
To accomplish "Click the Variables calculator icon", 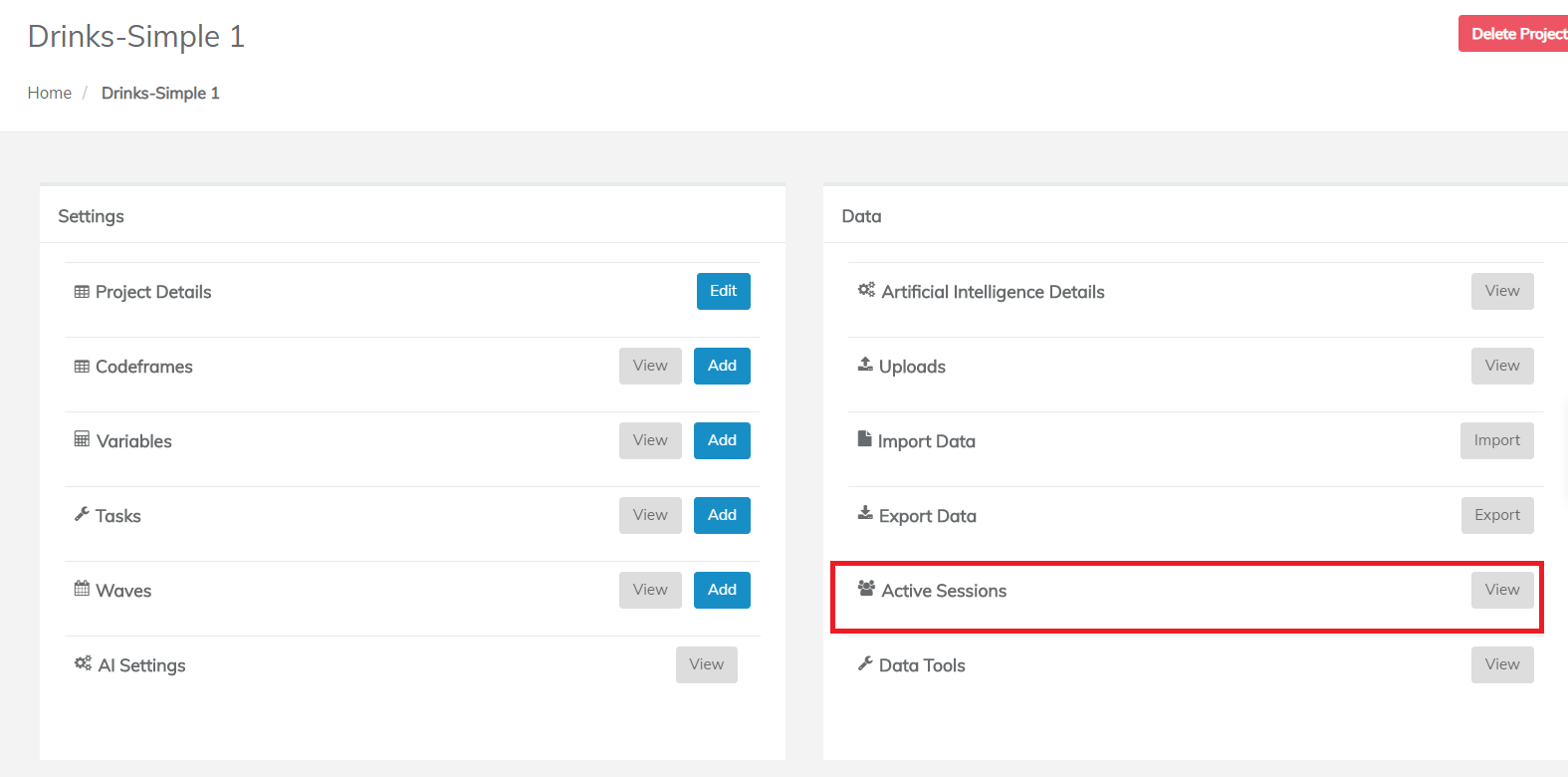I will (x=82, y=439).
